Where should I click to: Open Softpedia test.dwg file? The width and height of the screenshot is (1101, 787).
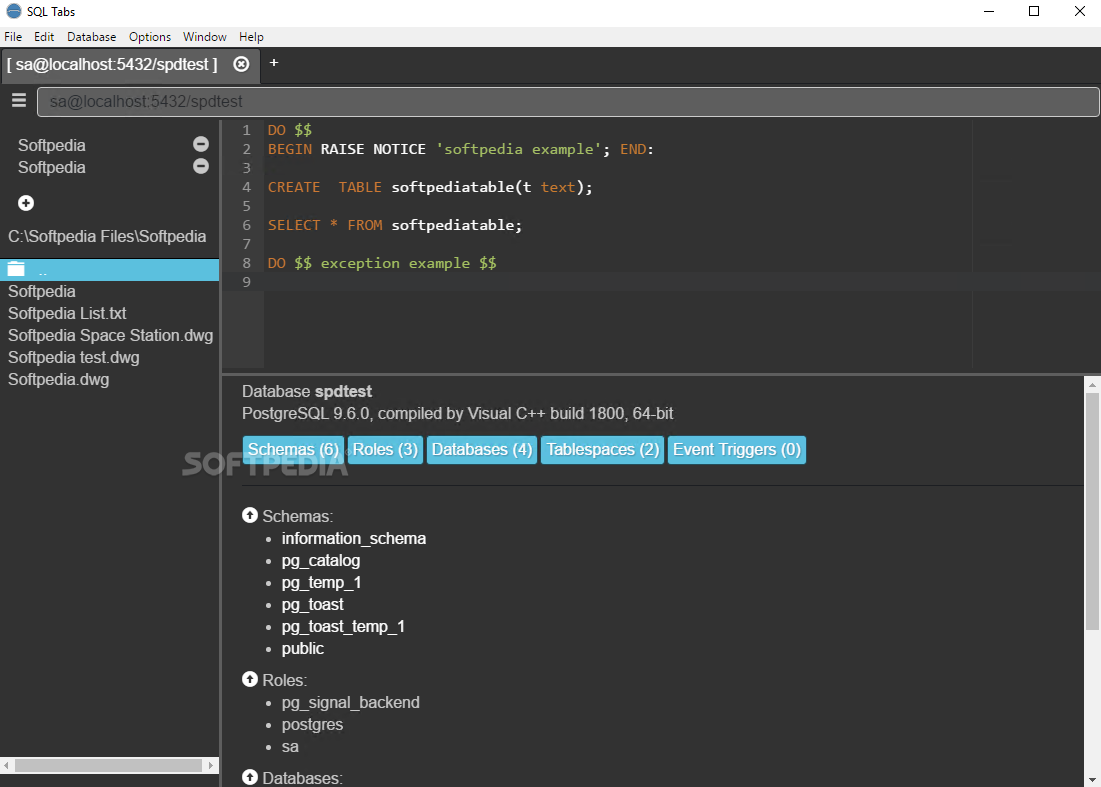[74, 357]
